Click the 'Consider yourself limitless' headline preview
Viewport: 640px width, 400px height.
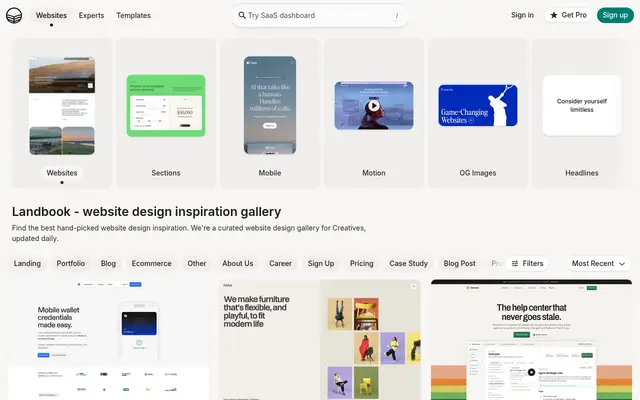point(582,105)
